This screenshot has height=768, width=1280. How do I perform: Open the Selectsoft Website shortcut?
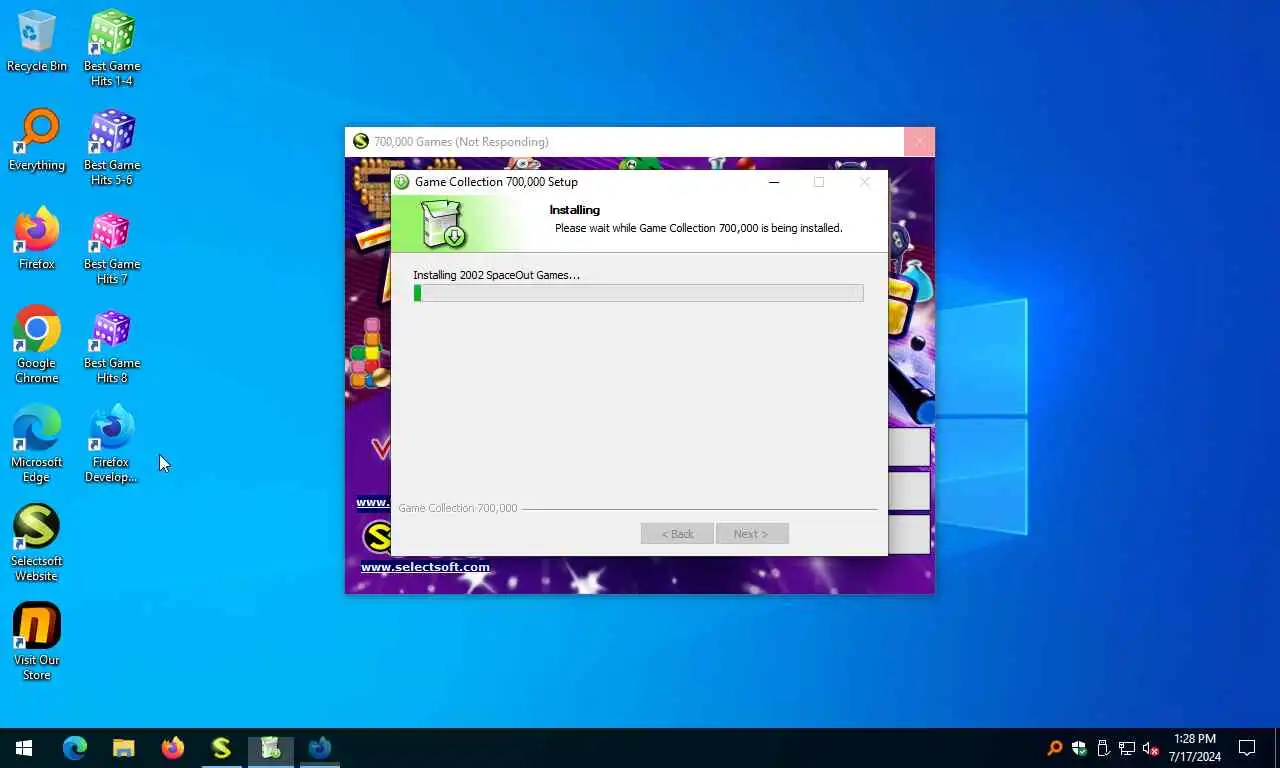tap(37, 542)
